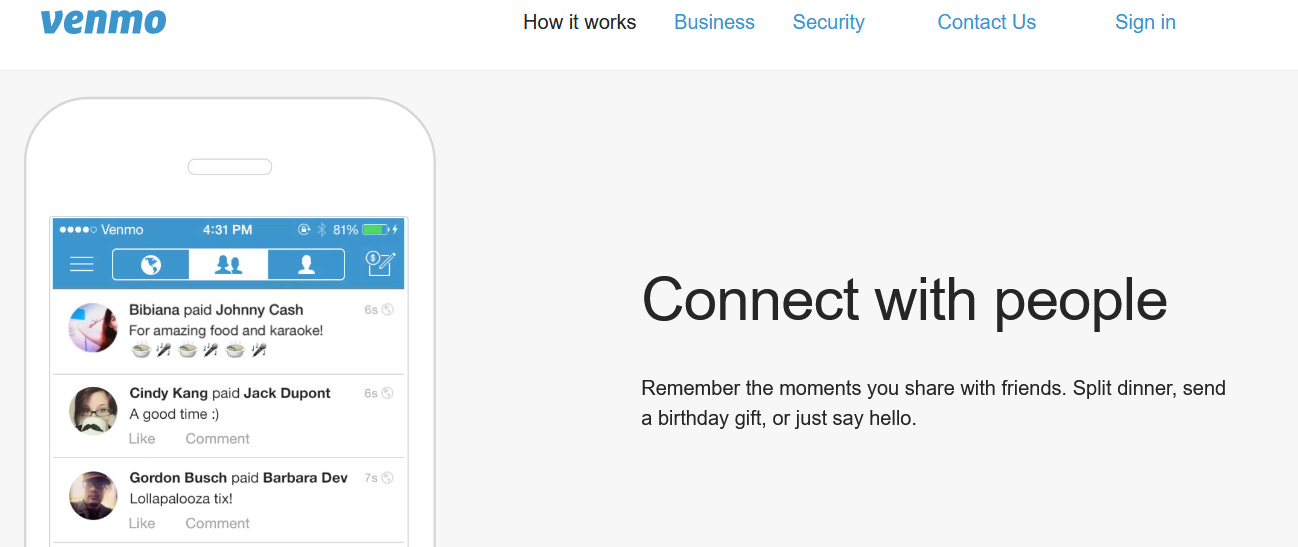Screen dimensions: 1298x547
Task: Open the Business menu item
Action: [x=714, y=22]
